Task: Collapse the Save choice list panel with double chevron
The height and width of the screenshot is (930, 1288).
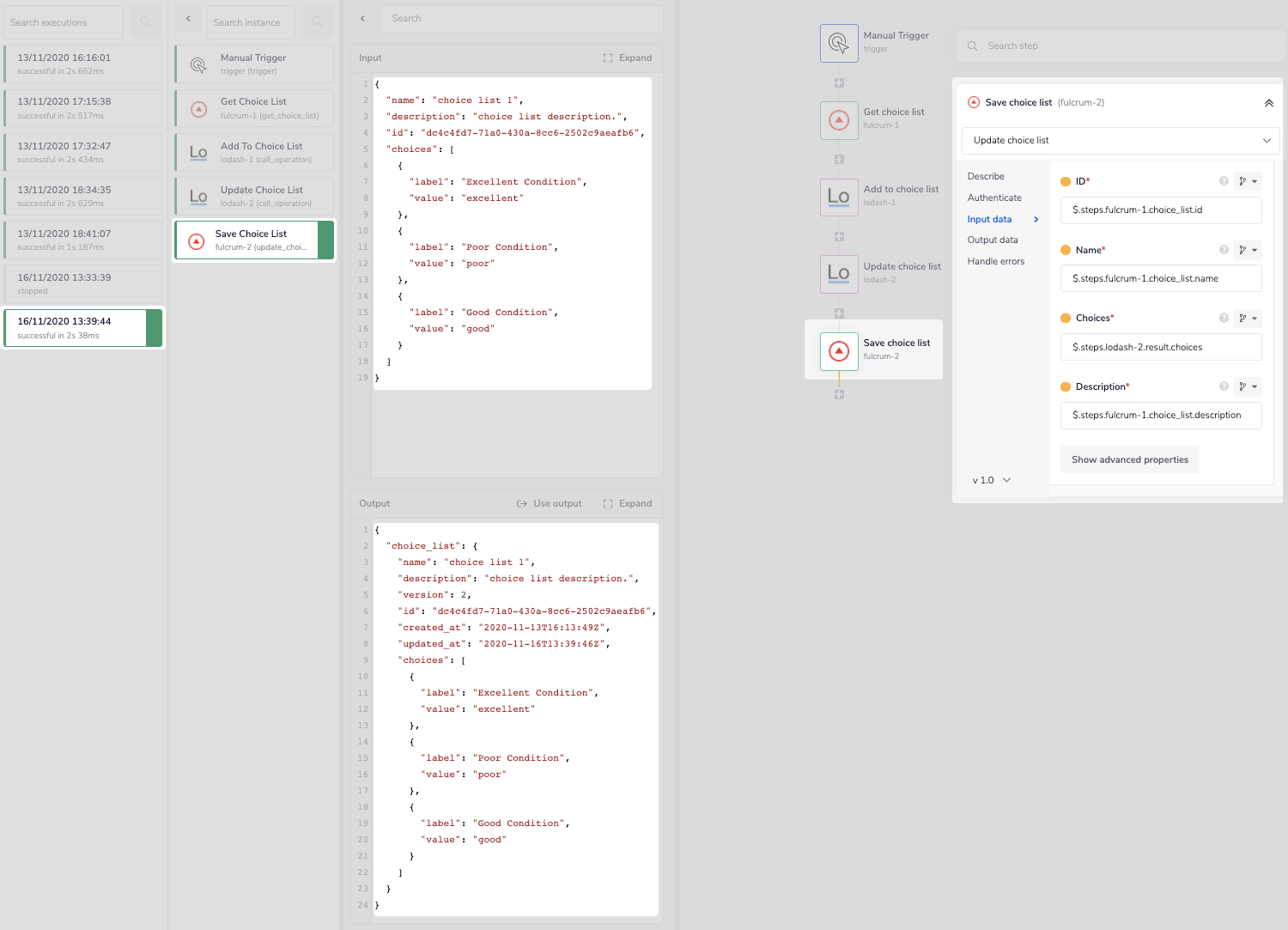Action: coord(1269,102)
